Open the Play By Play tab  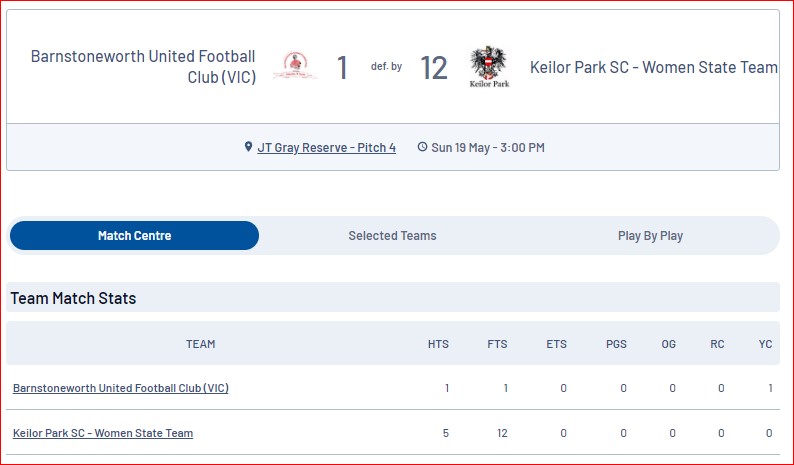point(650,236)
